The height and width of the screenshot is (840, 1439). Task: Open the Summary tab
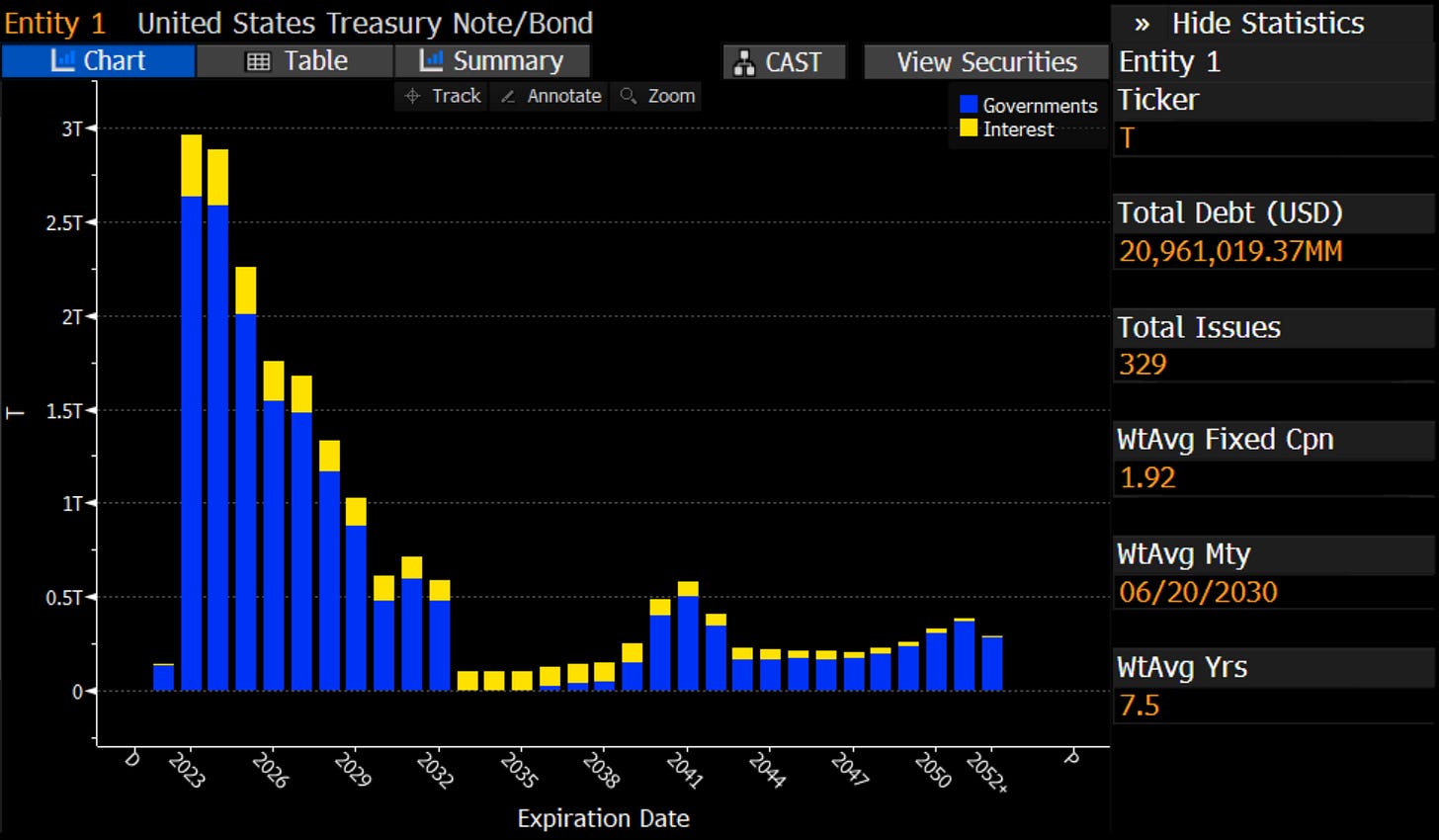(491, 61)
